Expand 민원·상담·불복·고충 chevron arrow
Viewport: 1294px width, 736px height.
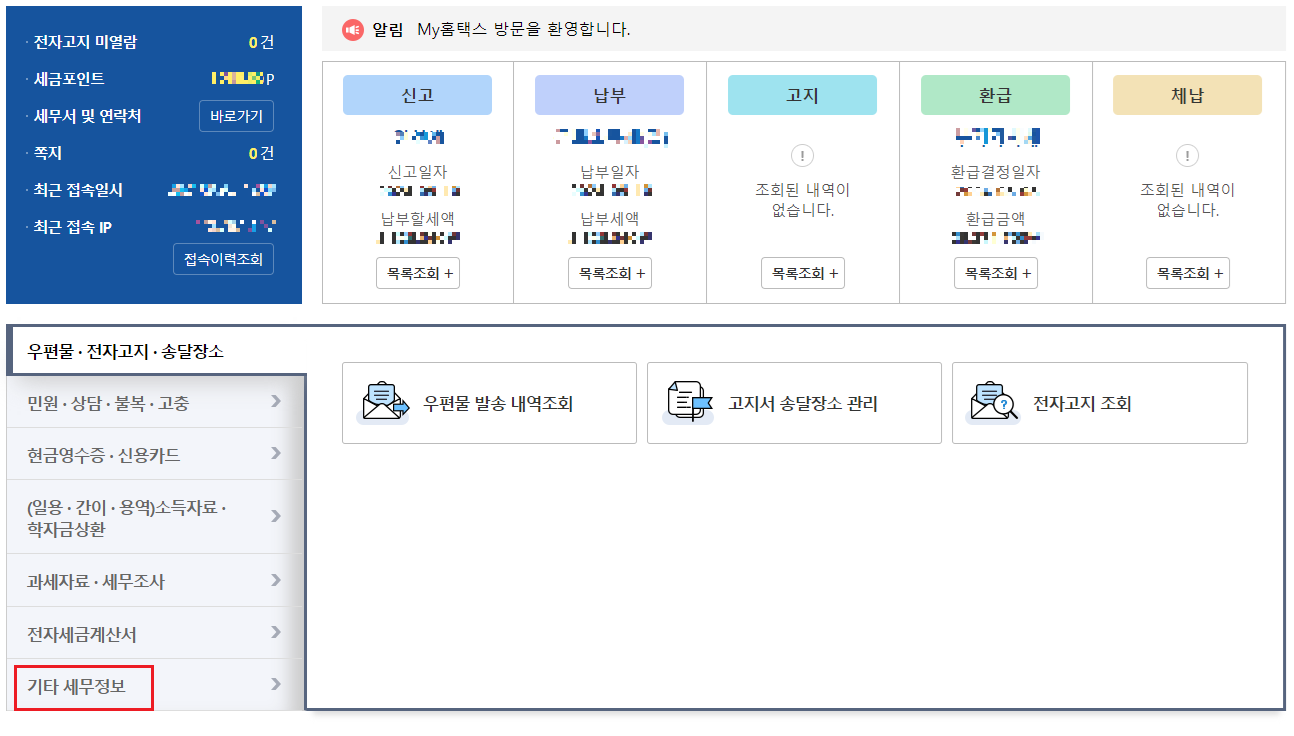tap(276, 402)
